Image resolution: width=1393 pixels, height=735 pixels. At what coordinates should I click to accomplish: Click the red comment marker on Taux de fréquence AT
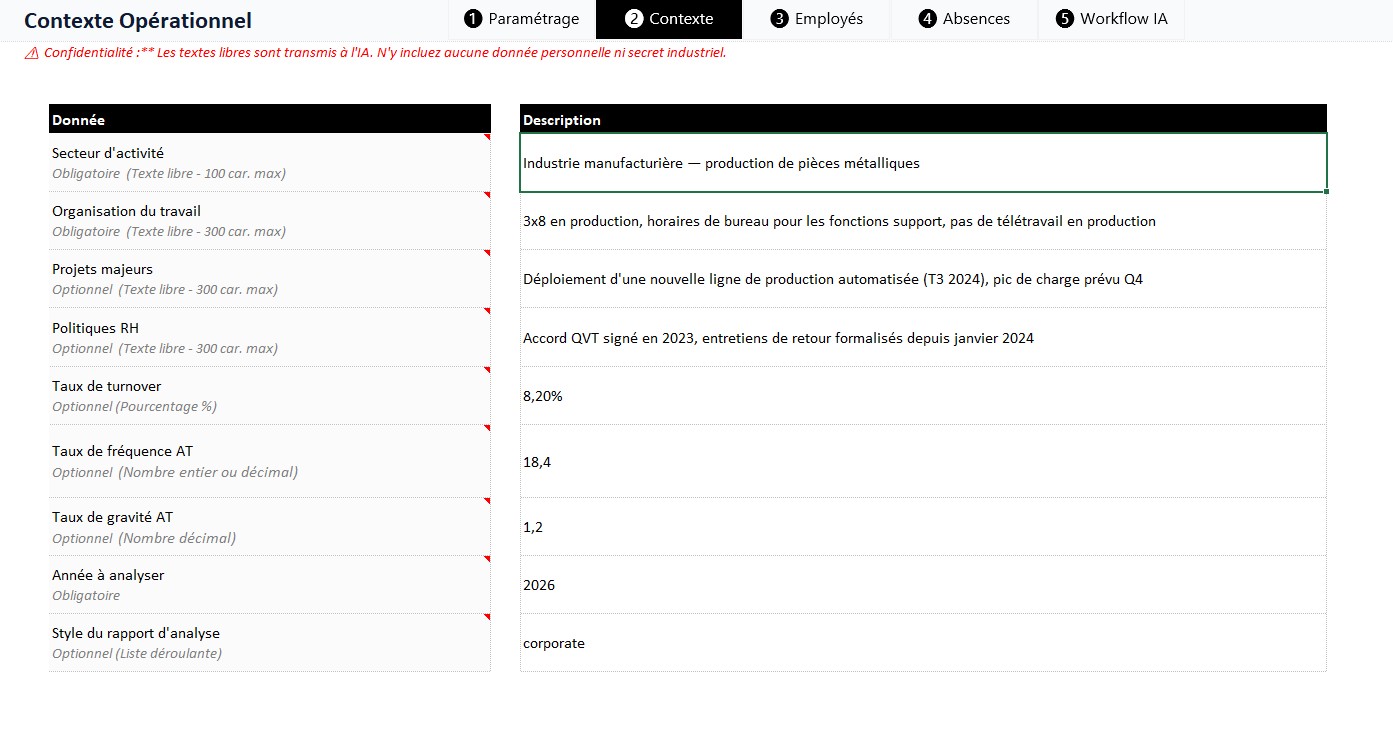pyautogui.click(x=487, y=428)
